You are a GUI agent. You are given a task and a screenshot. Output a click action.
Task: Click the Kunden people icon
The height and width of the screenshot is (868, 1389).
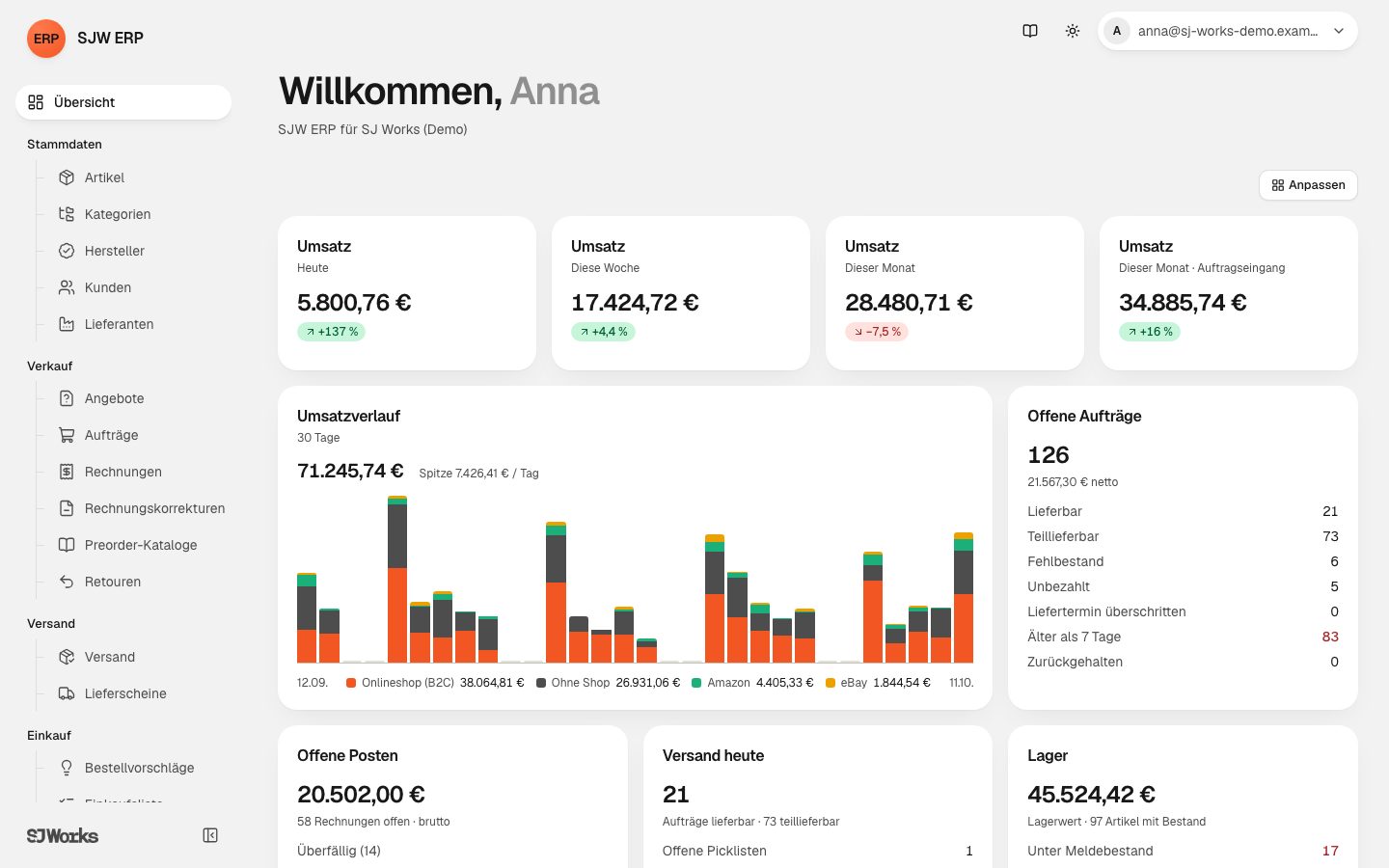tap(67, 287)
